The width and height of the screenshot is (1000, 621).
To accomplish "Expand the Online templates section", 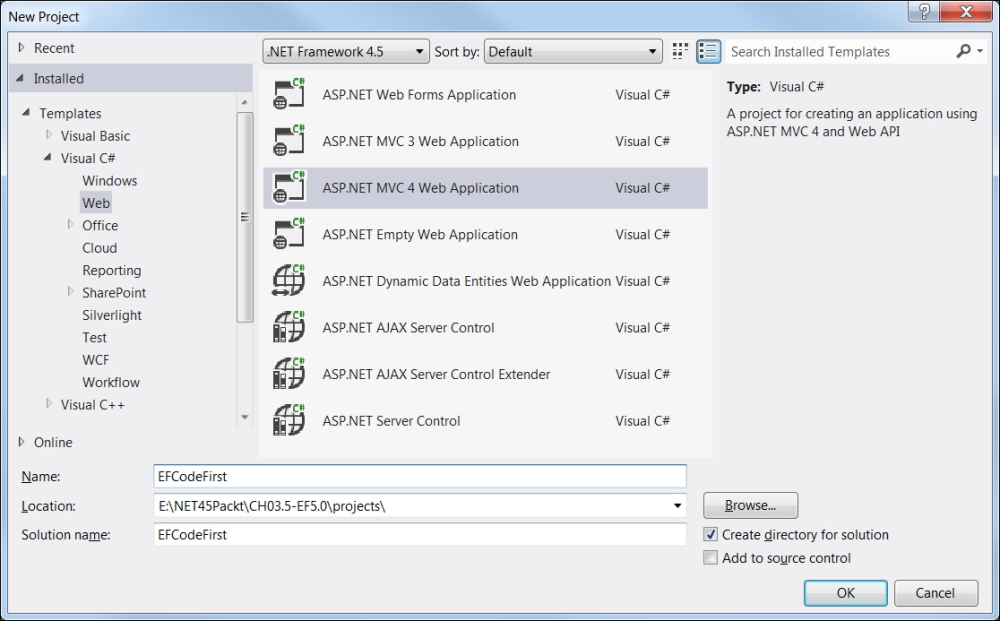I will pos(22,442).
